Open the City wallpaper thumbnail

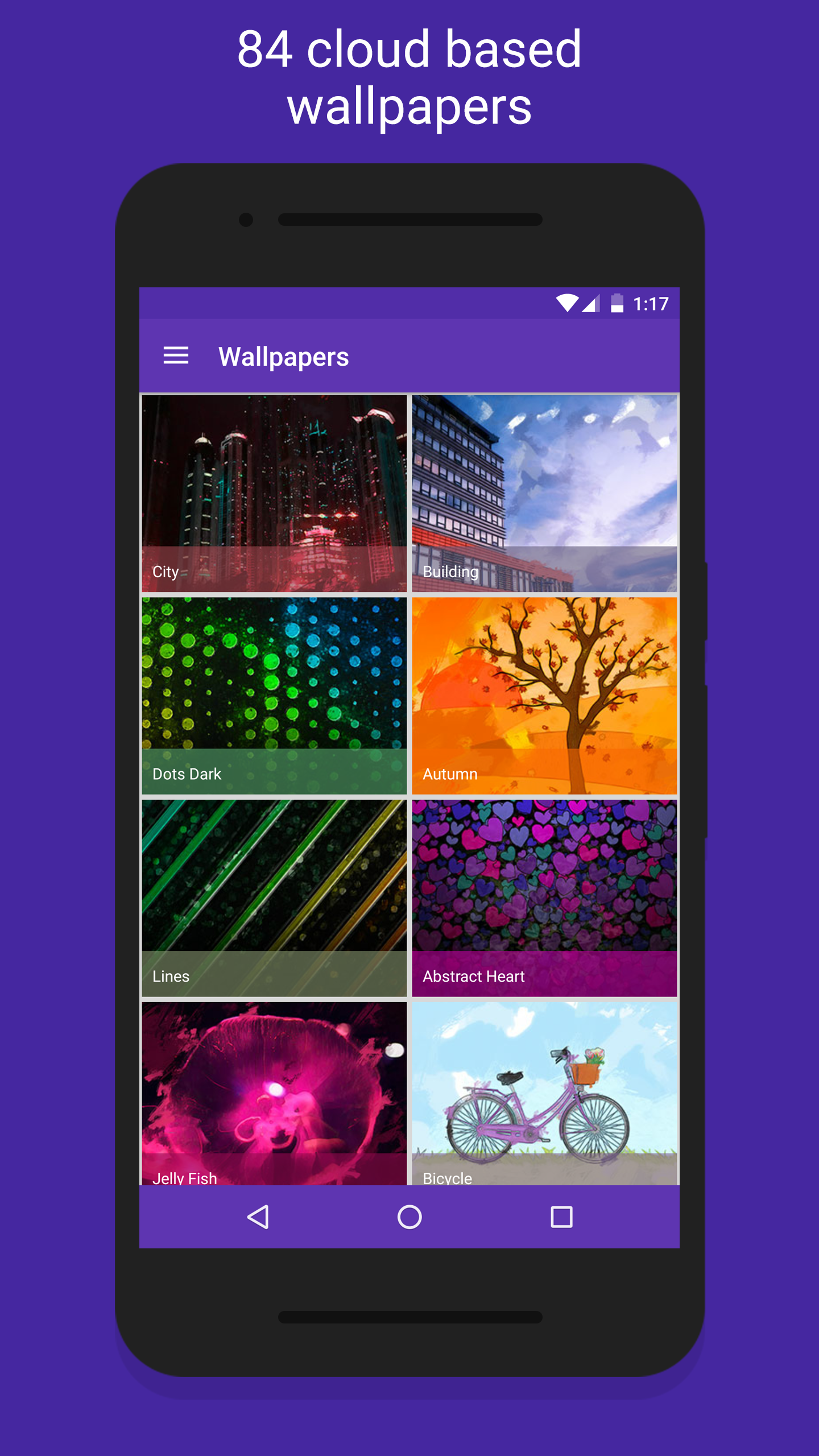pos(274,493)
